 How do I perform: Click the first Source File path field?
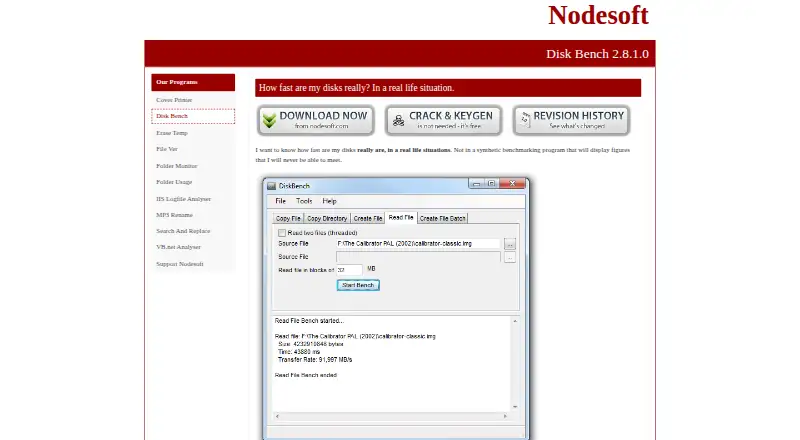(418, 244)
